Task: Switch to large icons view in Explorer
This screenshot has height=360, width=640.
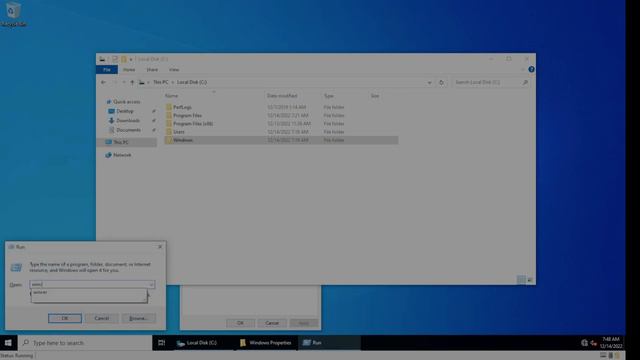Action: 530,280
